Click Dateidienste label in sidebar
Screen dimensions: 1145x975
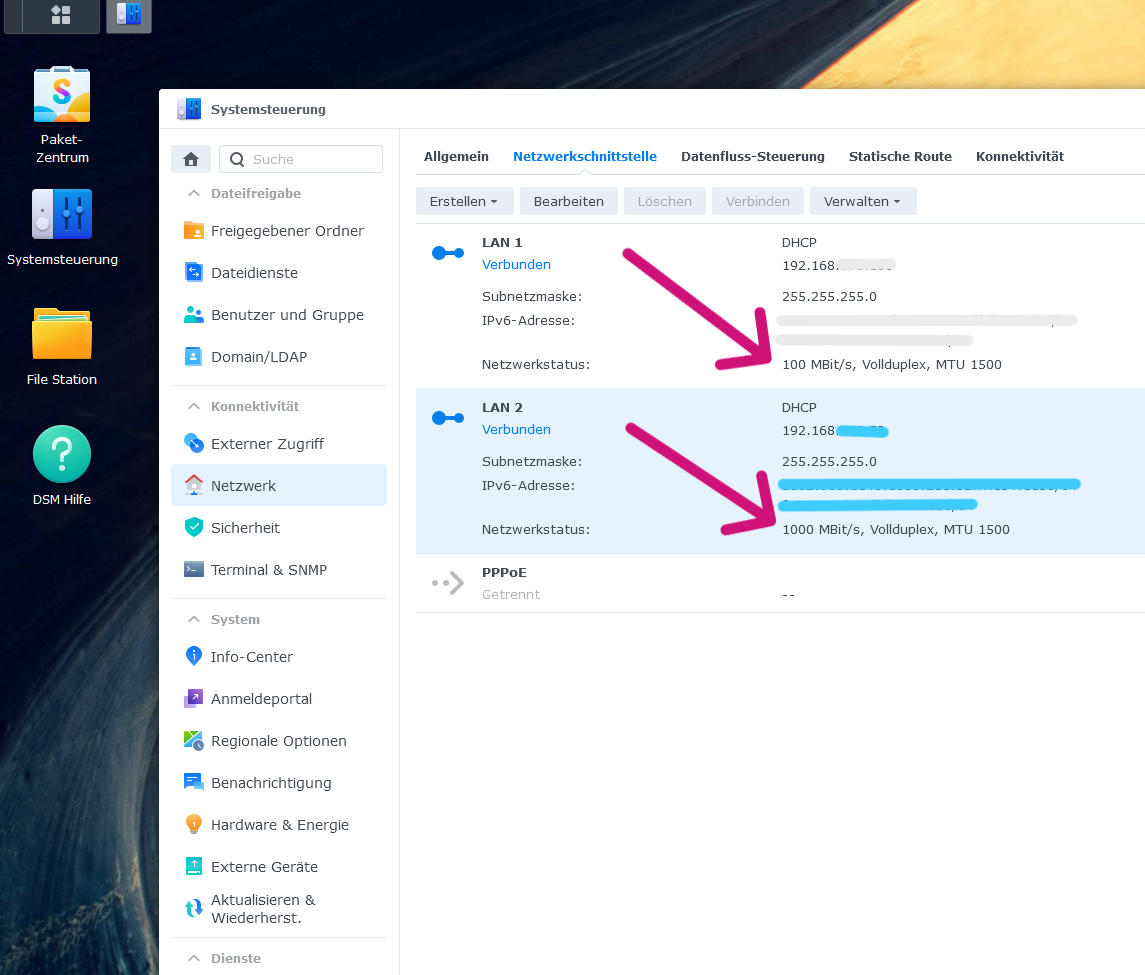(254, 272)
